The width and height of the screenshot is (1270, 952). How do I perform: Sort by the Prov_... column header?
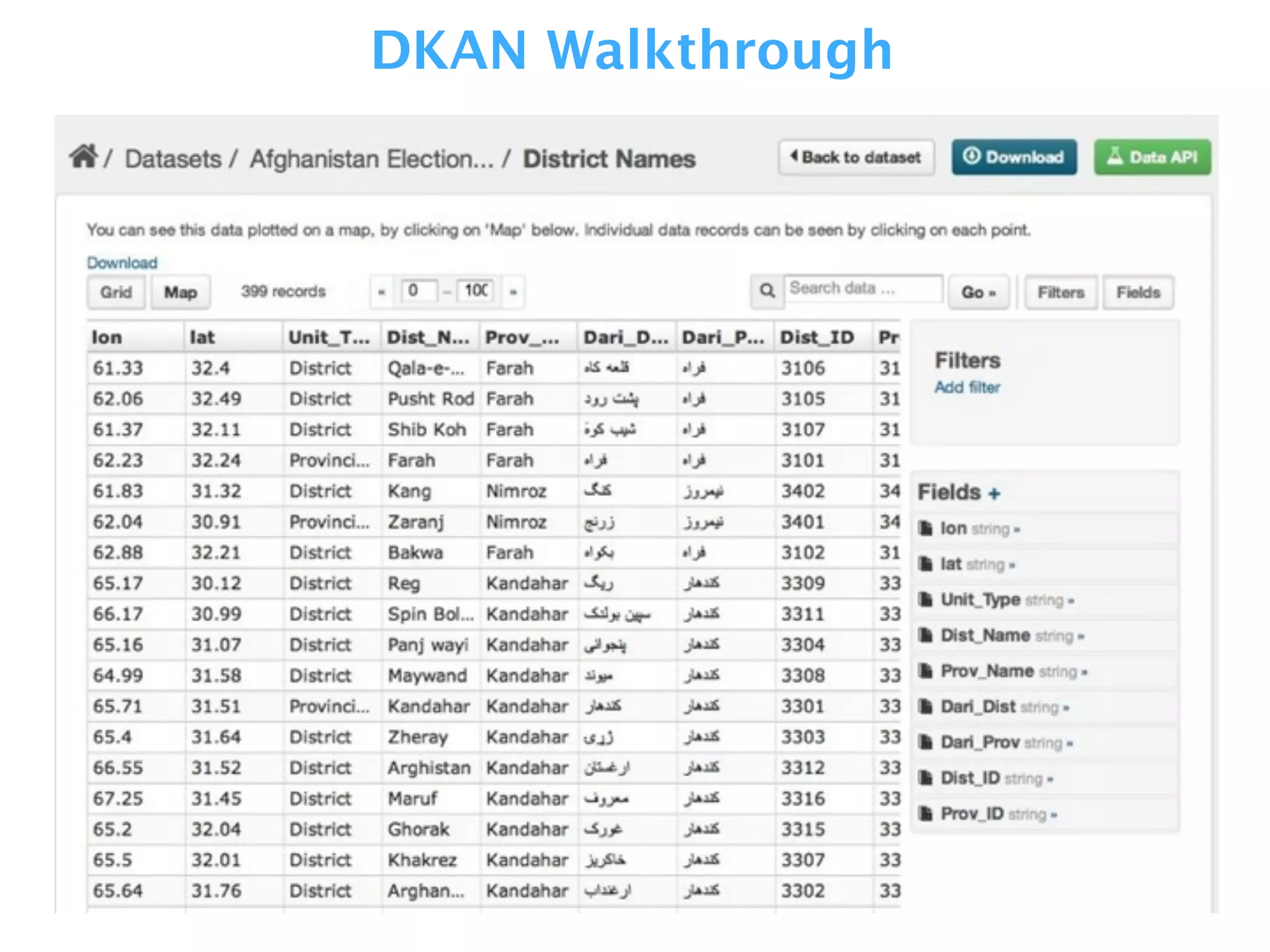pyautogui.click(x=528, y=337)
